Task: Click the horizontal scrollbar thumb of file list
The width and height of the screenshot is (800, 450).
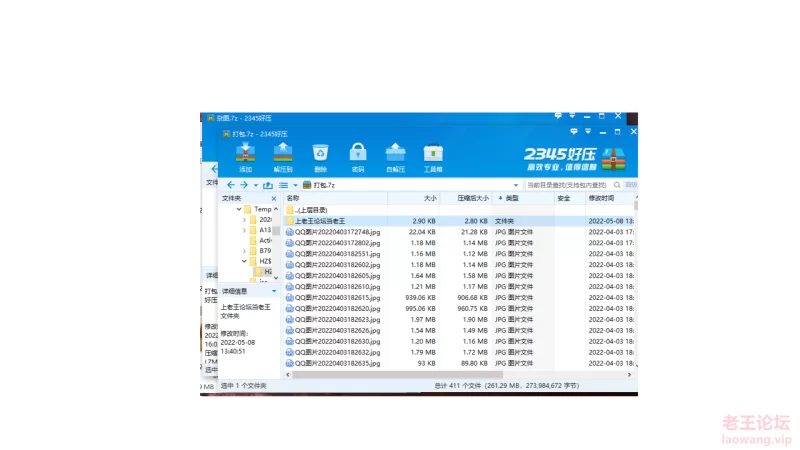Action: click(x=397, y=374)
